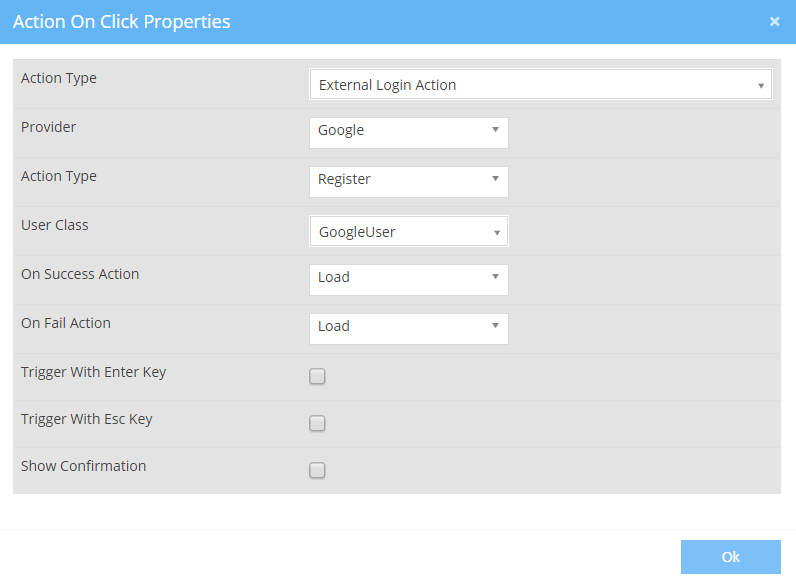
Task: Enable the Trigger With Esc Key checkbox
Action: [317, 423]
